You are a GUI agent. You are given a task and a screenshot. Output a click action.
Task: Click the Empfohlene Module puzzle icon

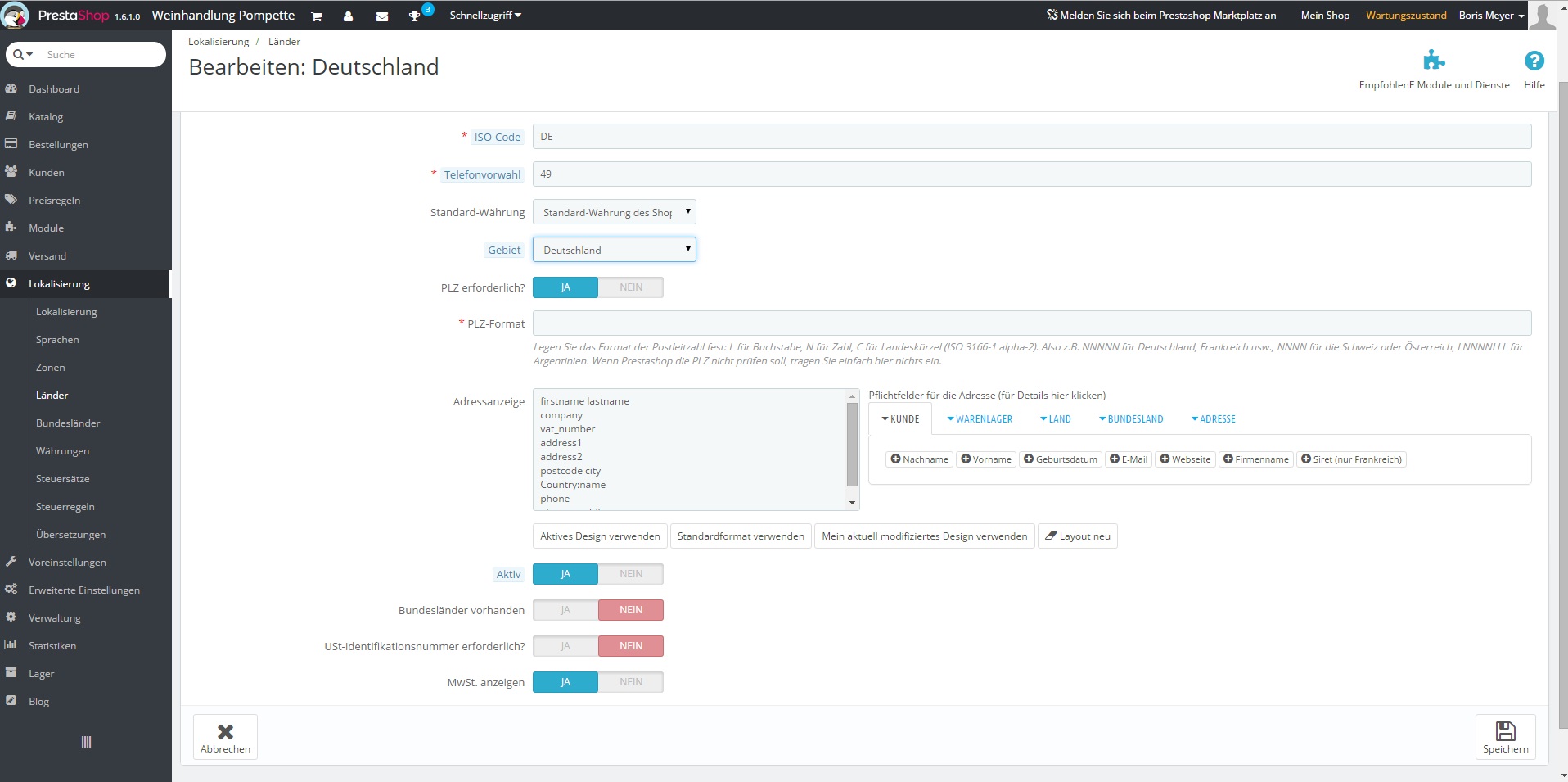tap(1434, 60)
